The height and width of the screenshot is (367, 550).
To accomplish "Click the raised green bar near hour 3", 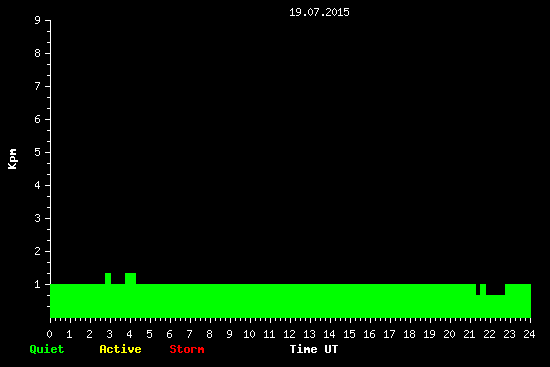I will click(x=108, y=279).
